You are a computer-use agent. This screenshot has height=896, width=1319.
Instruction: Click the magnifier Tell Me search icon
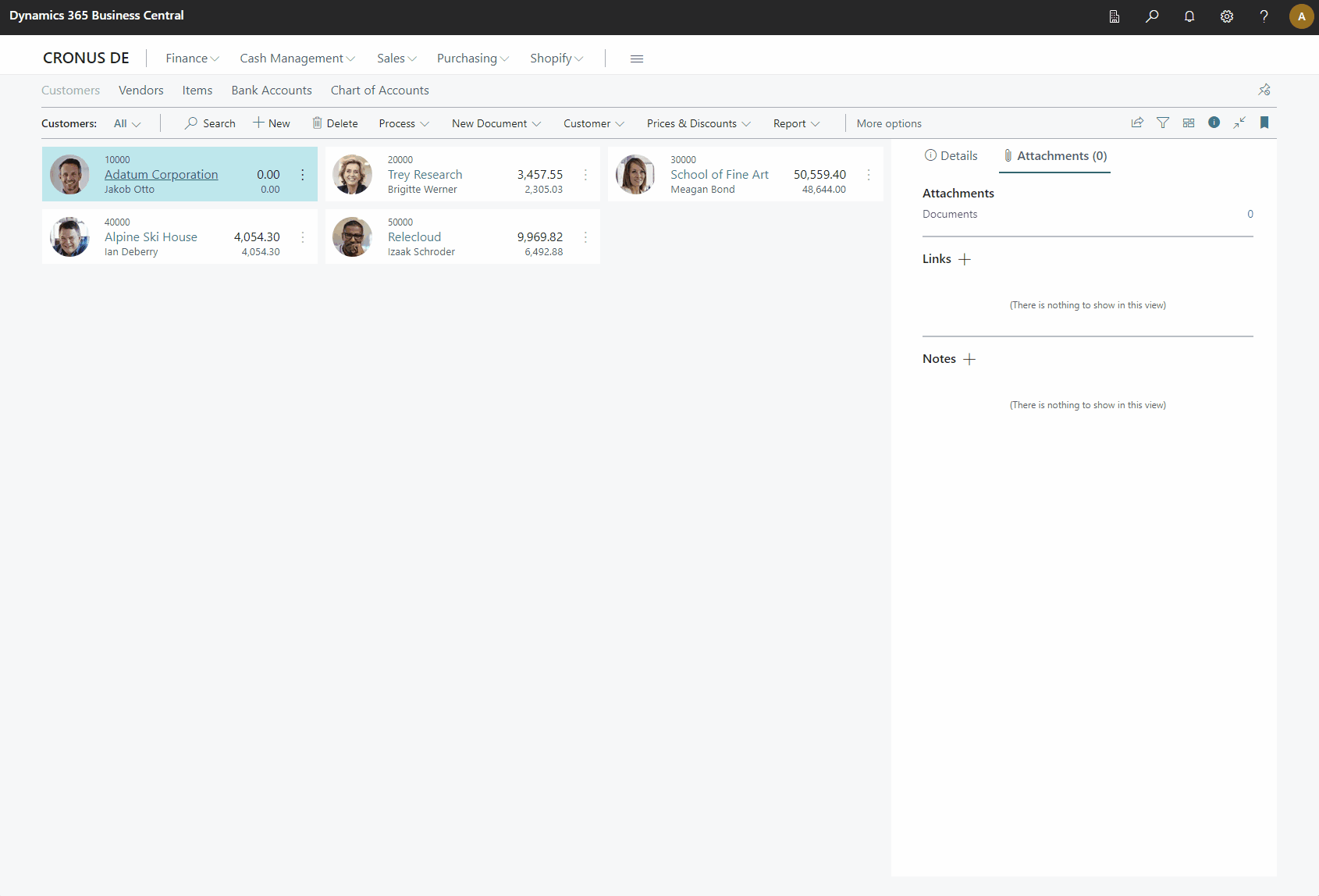pyautogui.click(x=1152, y=16)
